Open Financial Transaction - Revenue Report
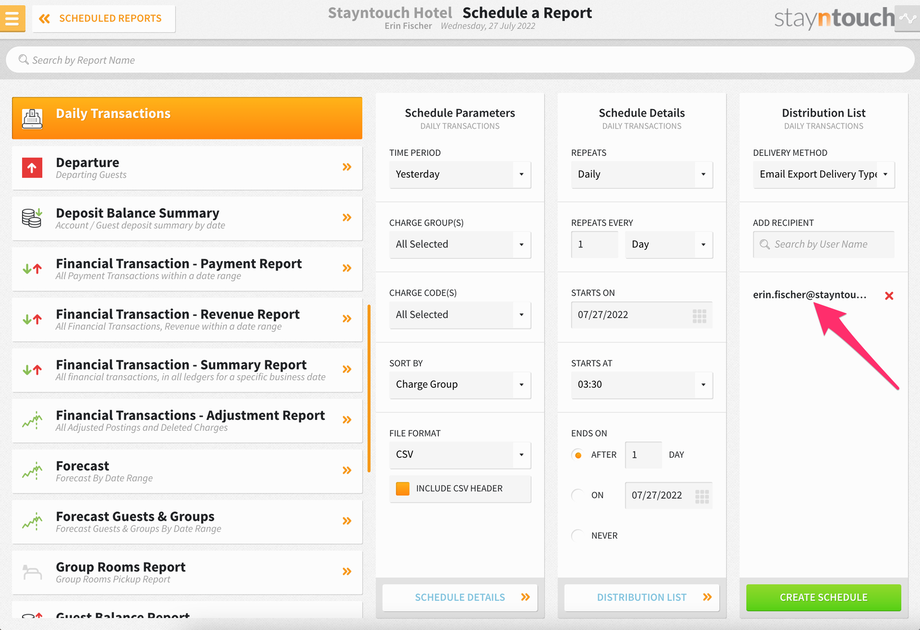 [187, 319]
